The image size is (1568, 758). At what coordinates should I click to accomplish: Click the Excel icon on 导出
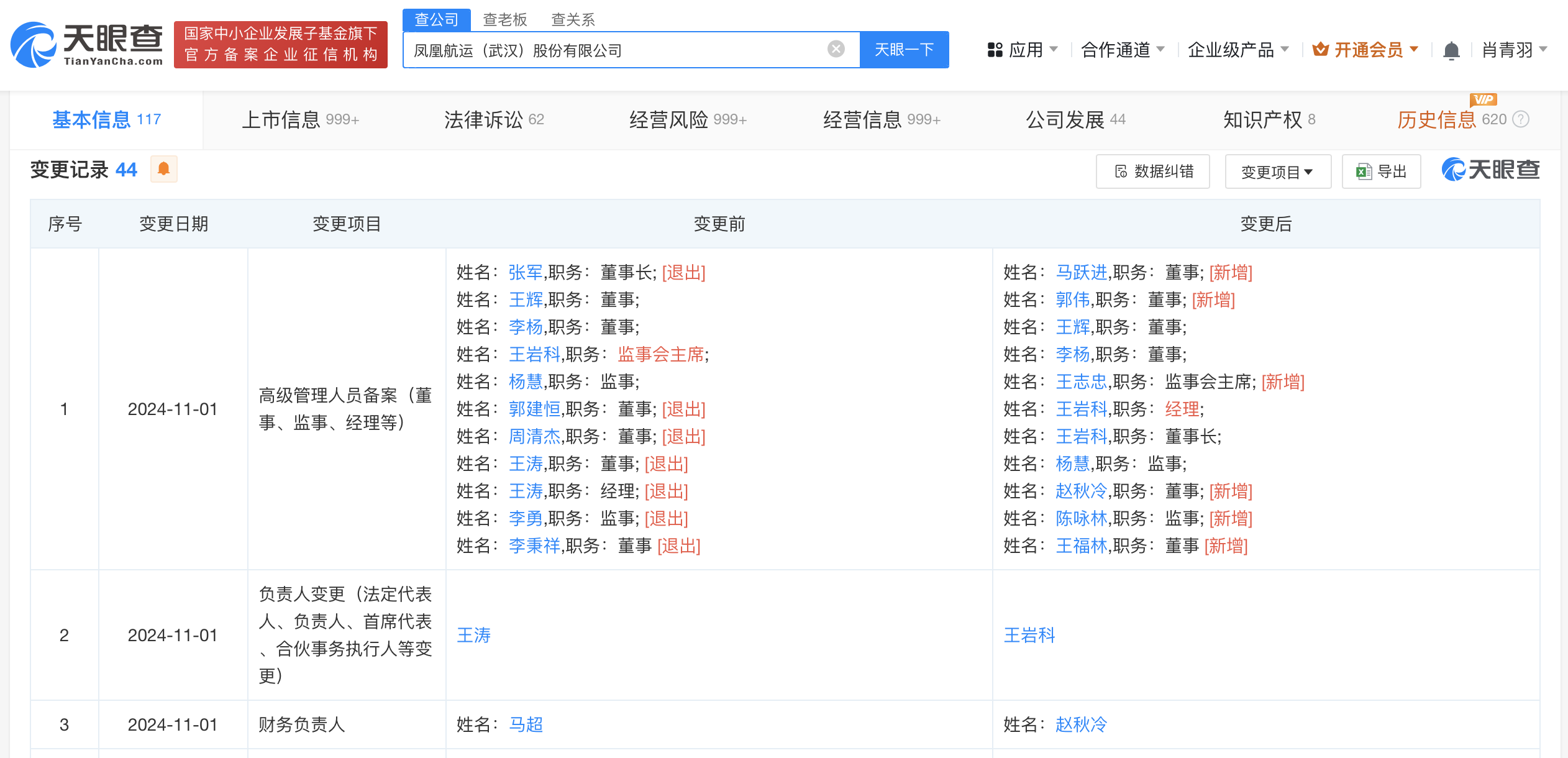[1364, 171]
